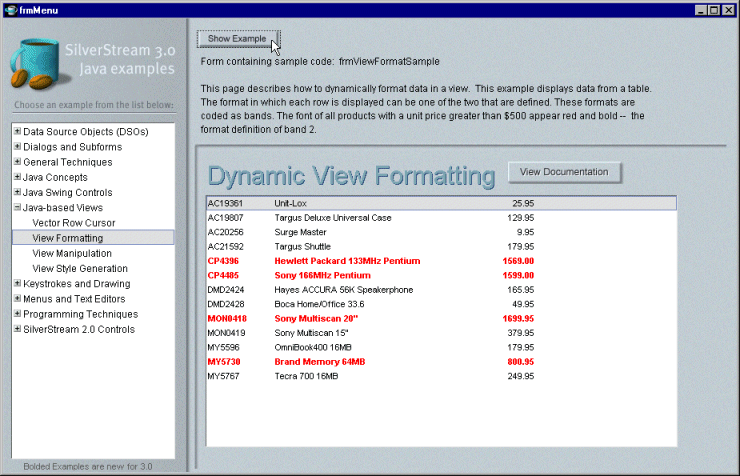Select the Sony Multiscan 15" row

(441, 333)
